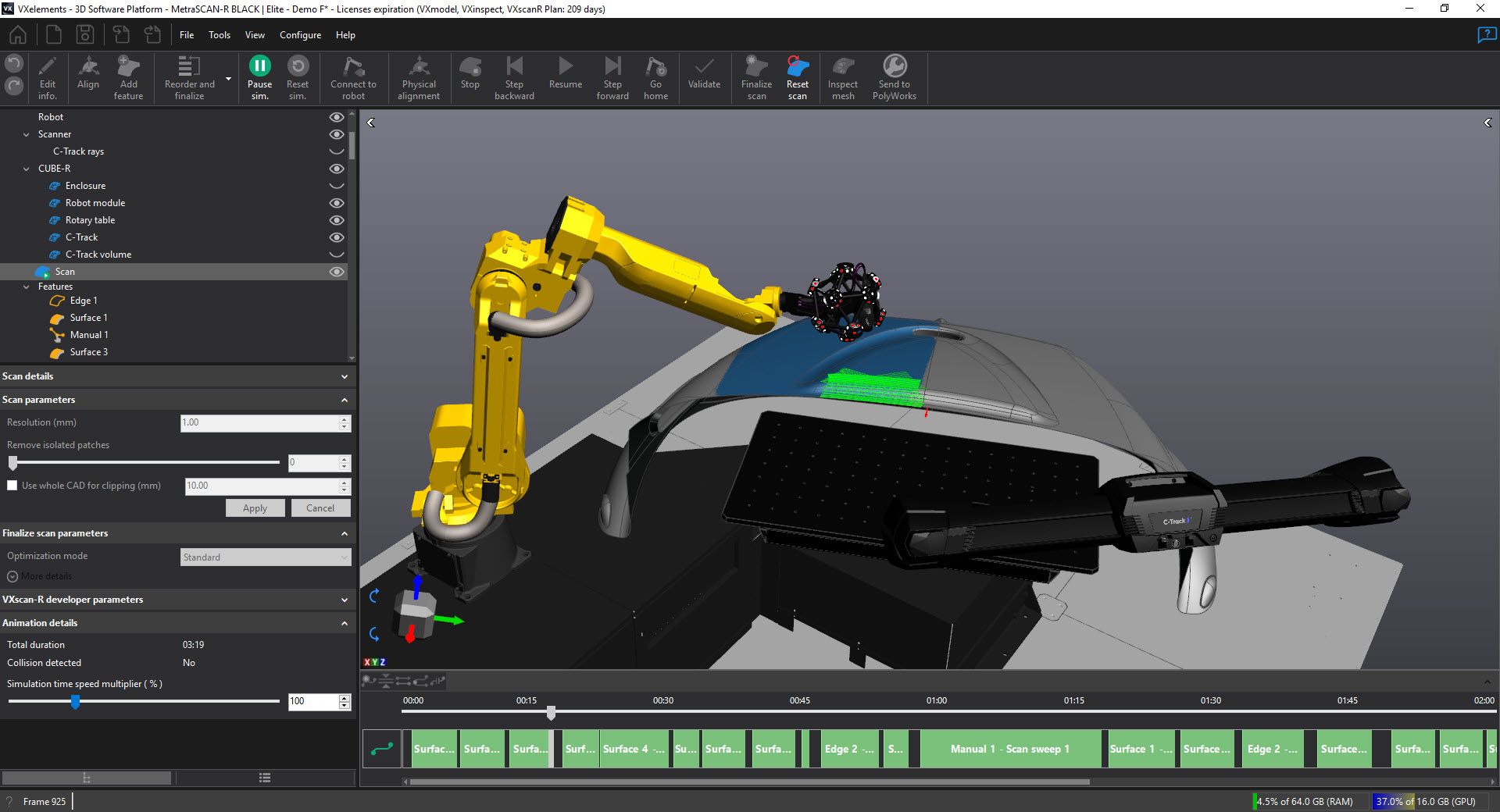Collapse the Scanner tree node
Image resolution: width=1500 pixels, height=812 pixels.
26,134
